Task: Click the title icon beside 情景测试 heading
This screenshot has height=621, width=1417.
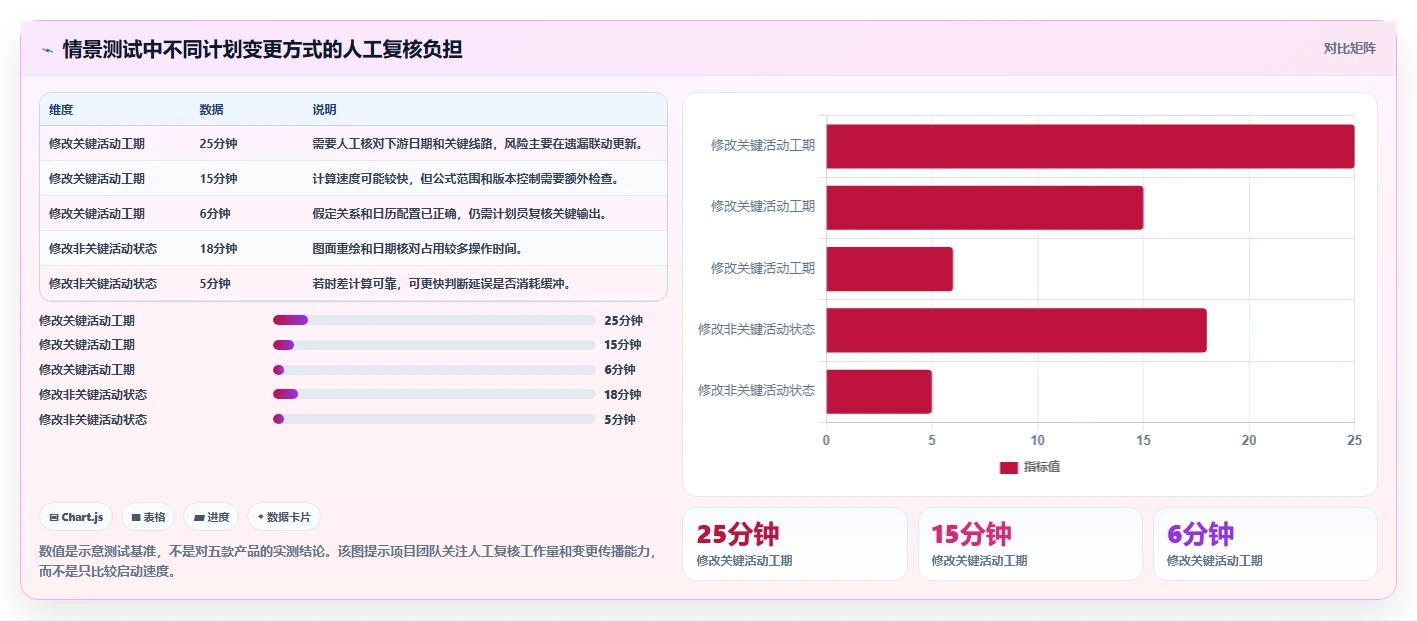Action: click(47, 50)
